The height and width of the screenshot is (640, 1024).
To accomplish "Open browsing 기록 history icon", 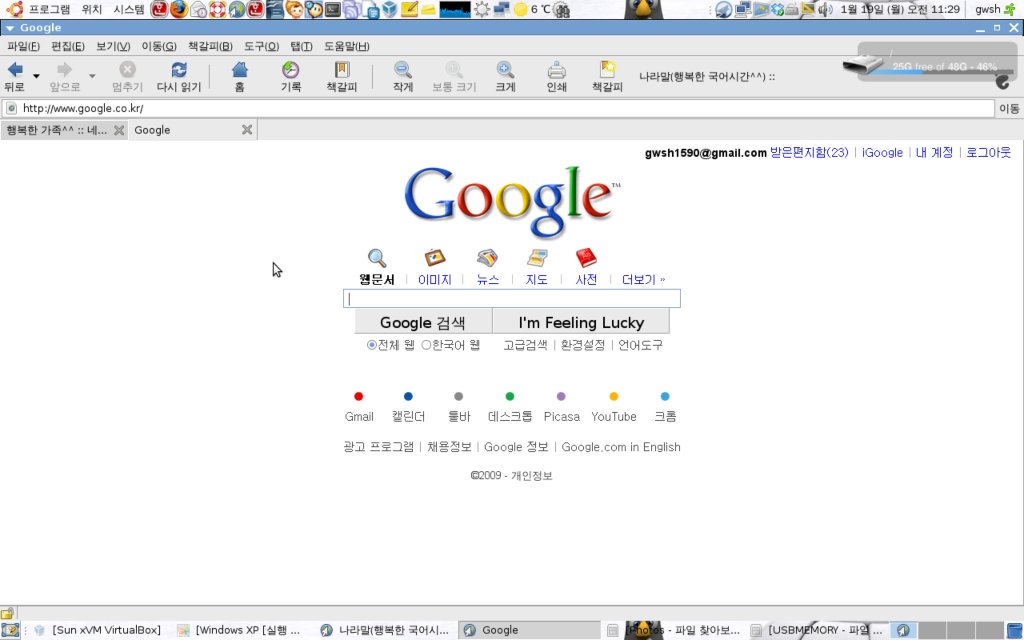I will click(x=291, y=70).
